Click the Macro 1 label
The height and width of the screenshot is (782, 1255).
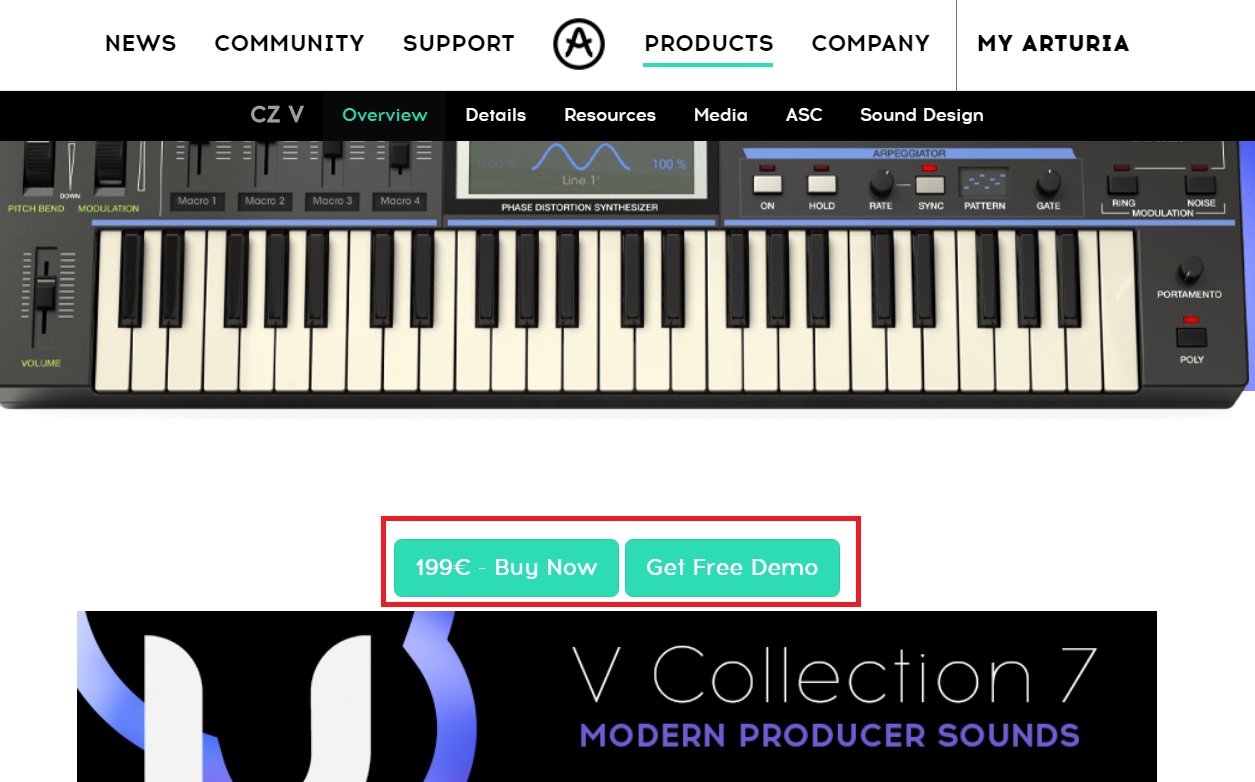pos(197,201)
